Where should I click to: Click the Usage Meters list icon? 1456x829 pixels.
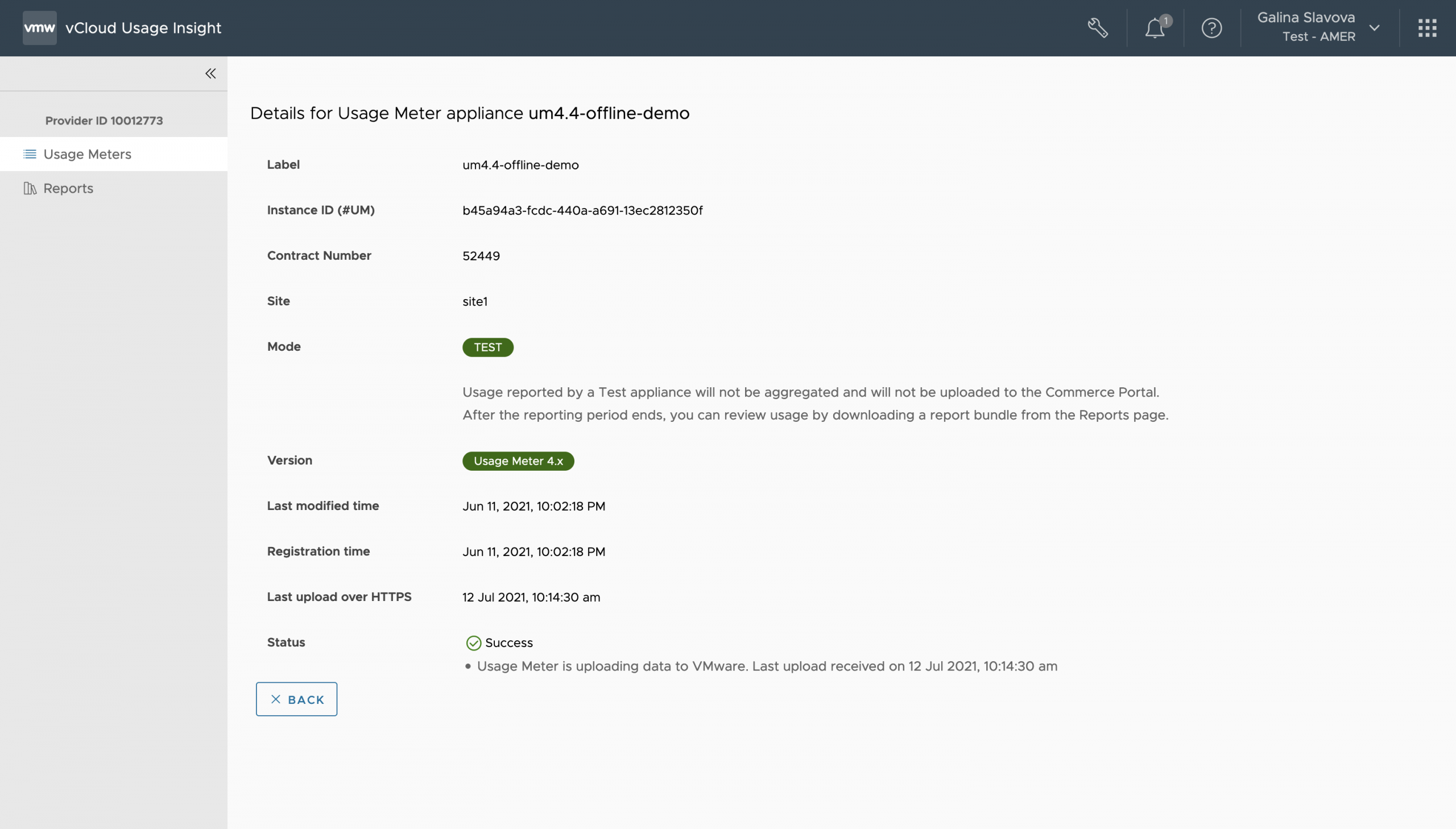pos(30,154)
